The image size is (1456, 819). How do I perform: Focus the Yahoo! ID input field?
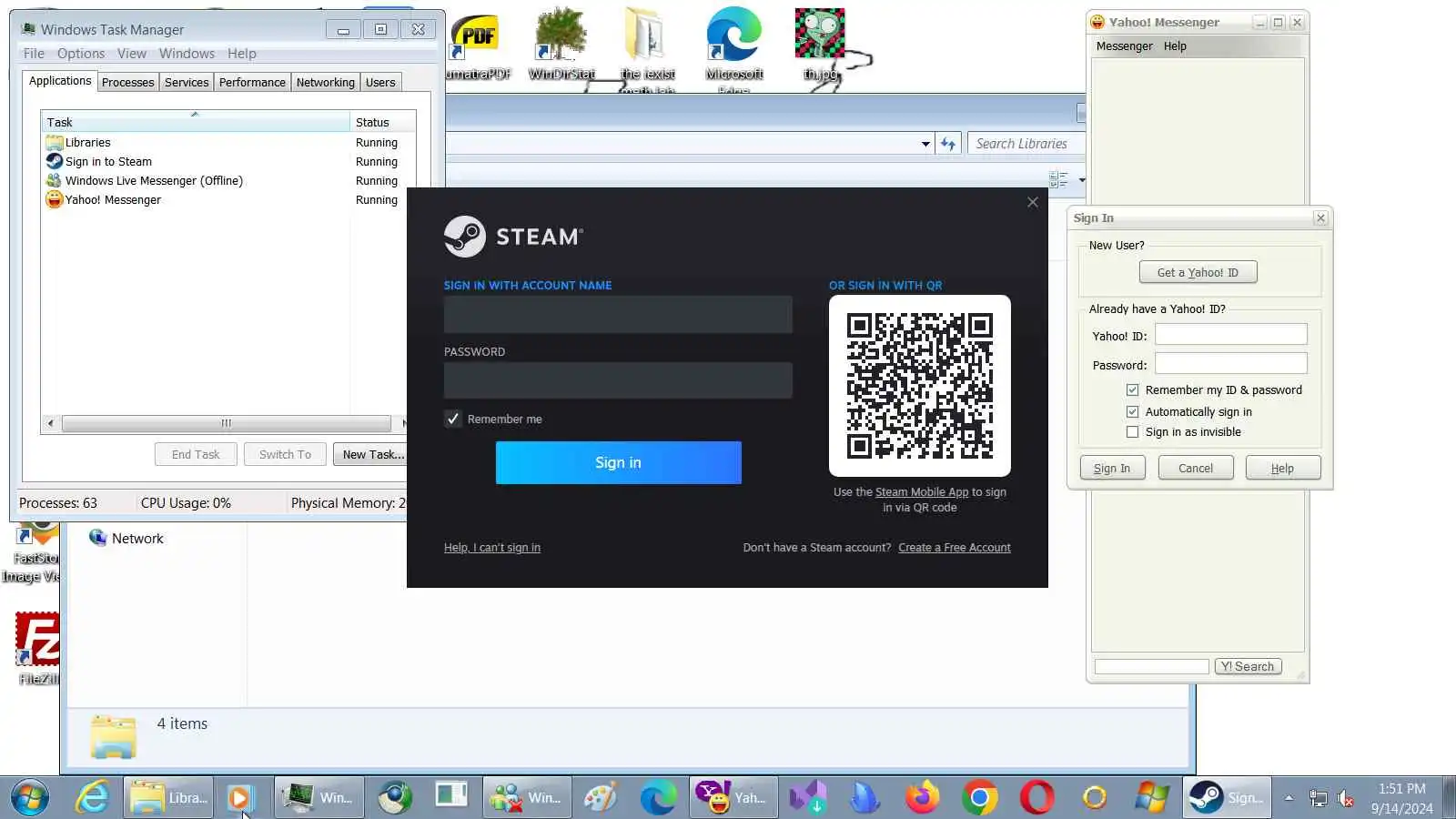pos(1231,335)
